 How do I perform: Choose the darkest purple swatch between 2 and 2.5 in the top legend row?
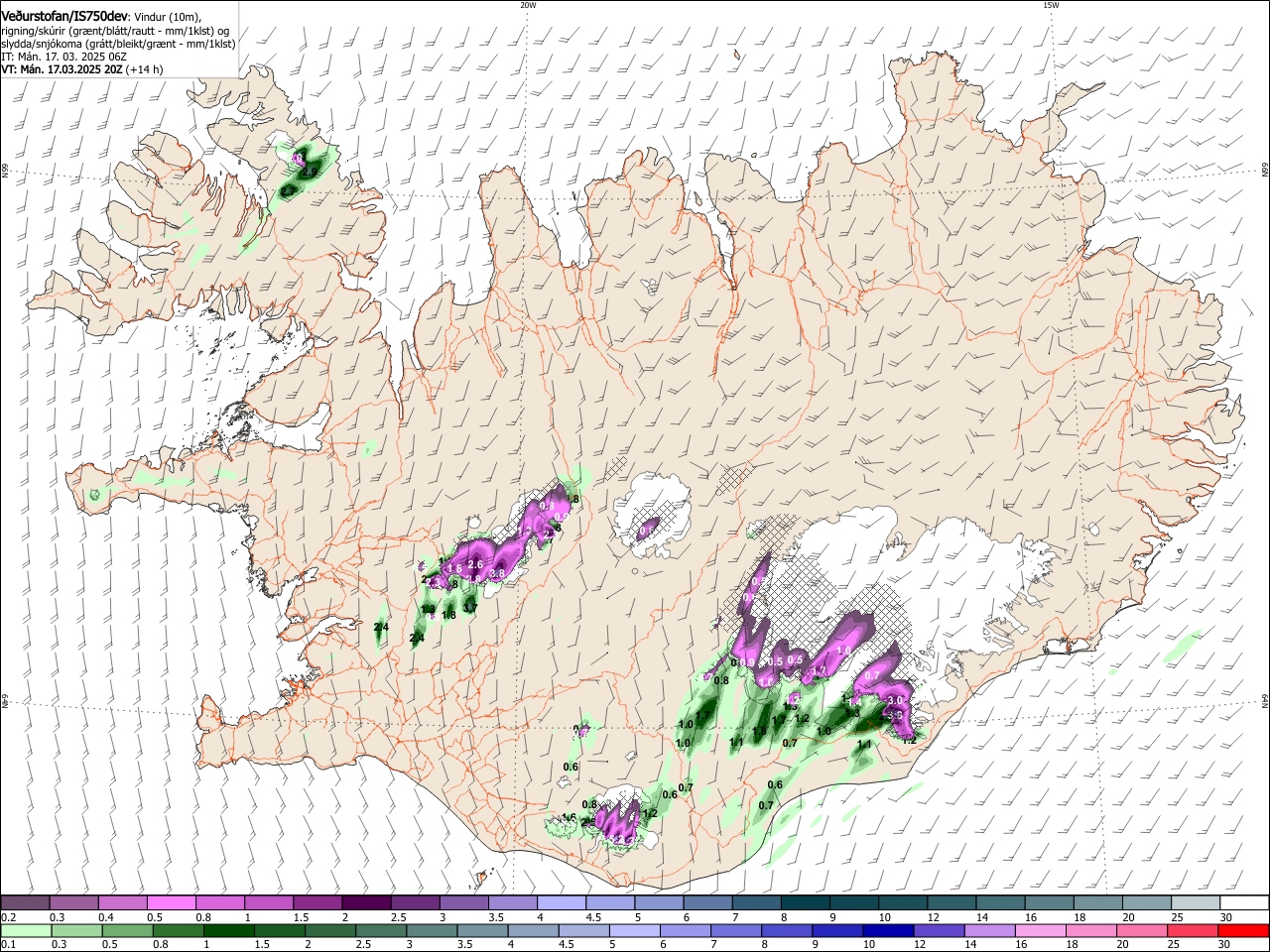[x=366, y=902]
